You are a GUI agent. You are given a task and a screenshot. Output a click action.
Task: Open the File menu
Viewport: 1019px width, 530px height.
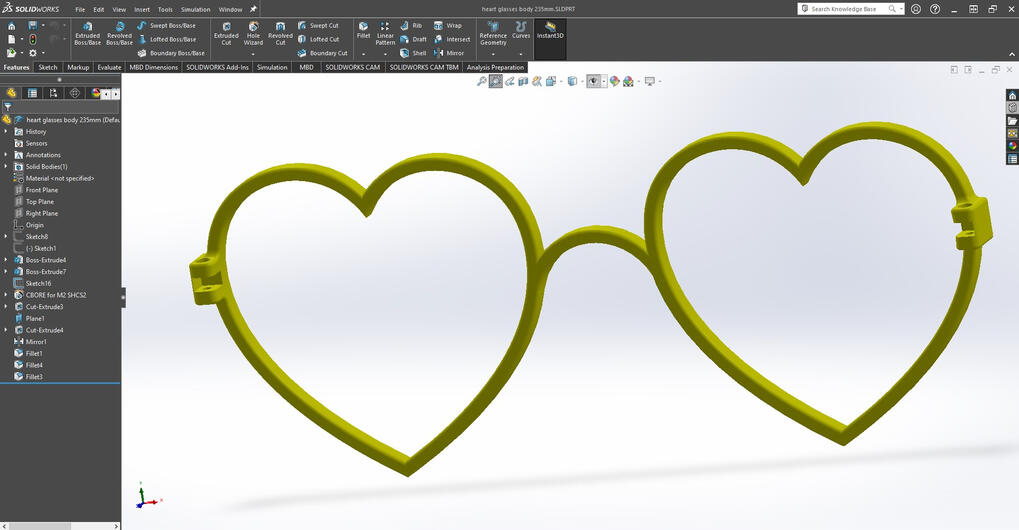80,10
